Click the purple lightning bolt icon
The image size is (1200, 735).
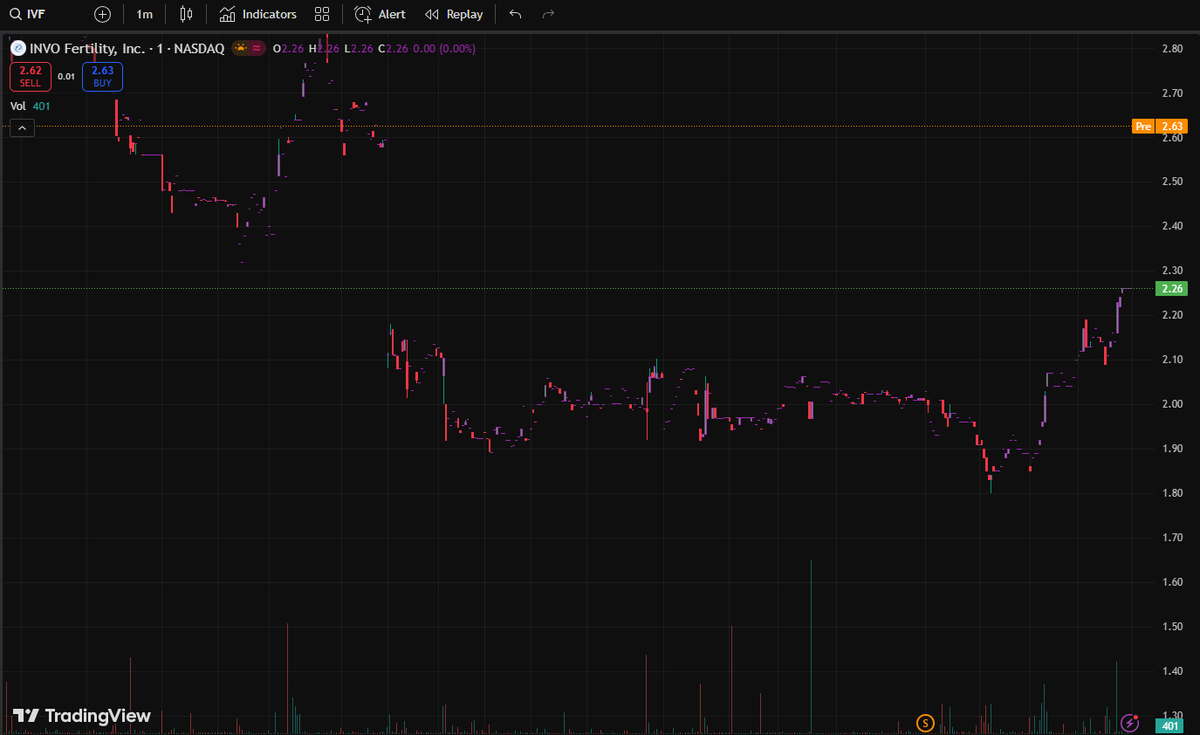[1131, 722]
